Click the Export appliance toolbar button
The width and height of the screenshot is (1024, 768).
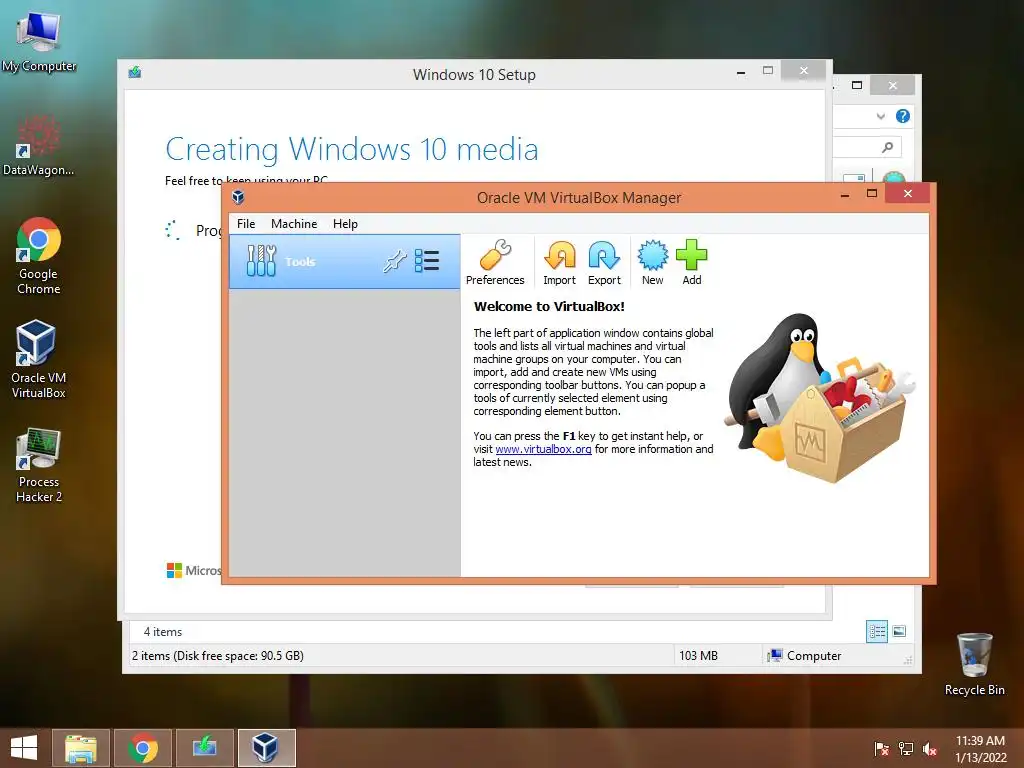pos(604,263)
